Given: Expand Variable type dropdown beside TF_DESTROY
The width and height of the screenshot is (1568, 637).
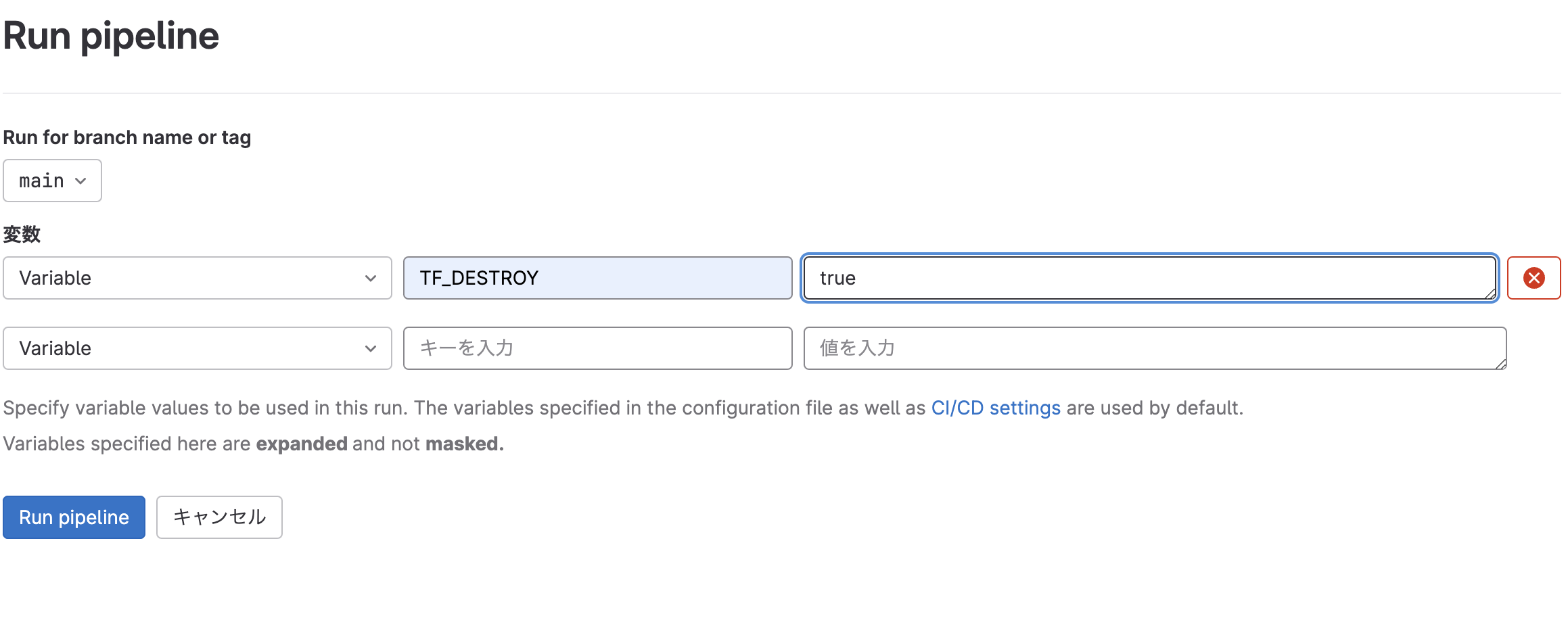Looking at the screenshot, I should point(198,278).
